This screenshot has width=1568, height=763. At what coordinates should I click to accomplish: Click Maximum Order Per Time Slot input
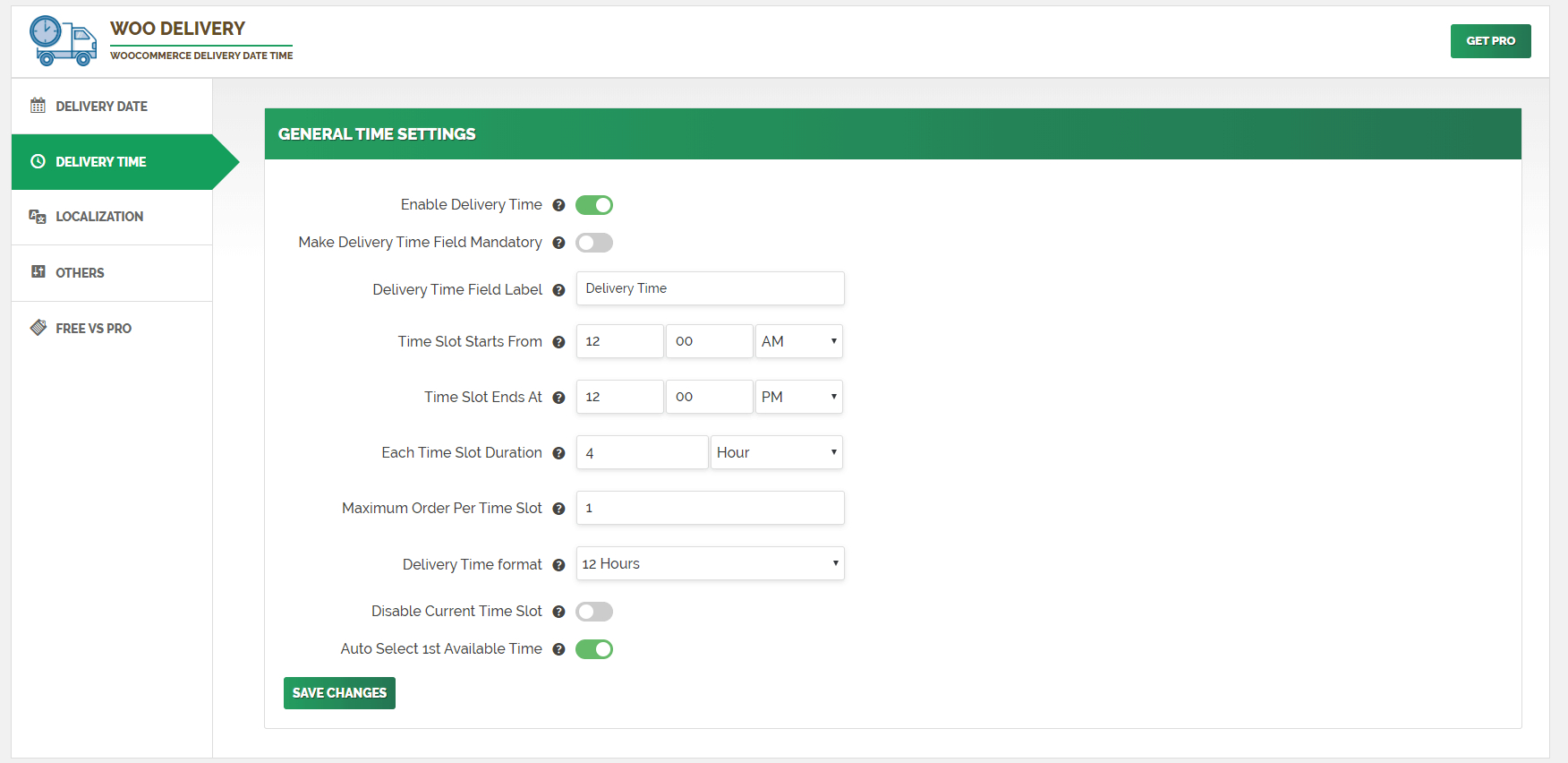tap(711, 508)
